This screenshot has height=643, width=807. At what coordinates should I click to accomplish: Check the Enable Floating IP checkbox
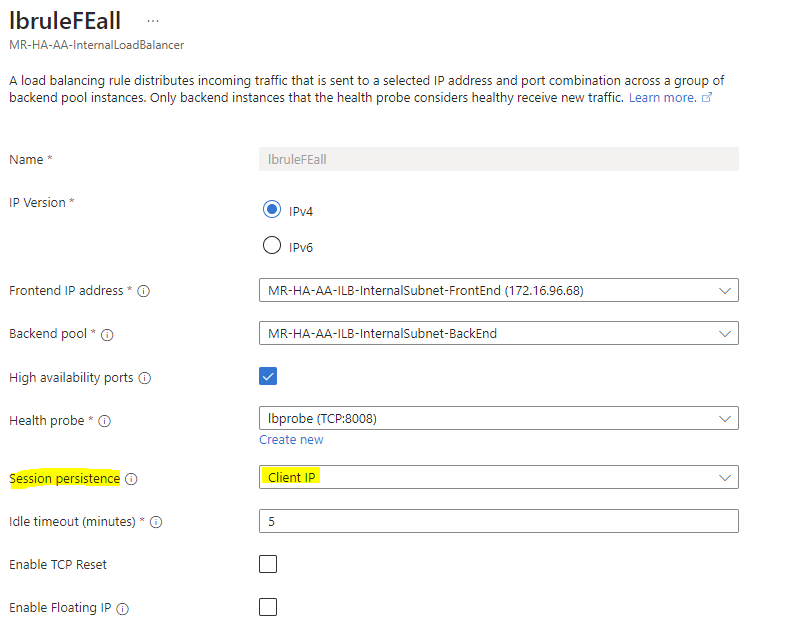click(268, 606)
